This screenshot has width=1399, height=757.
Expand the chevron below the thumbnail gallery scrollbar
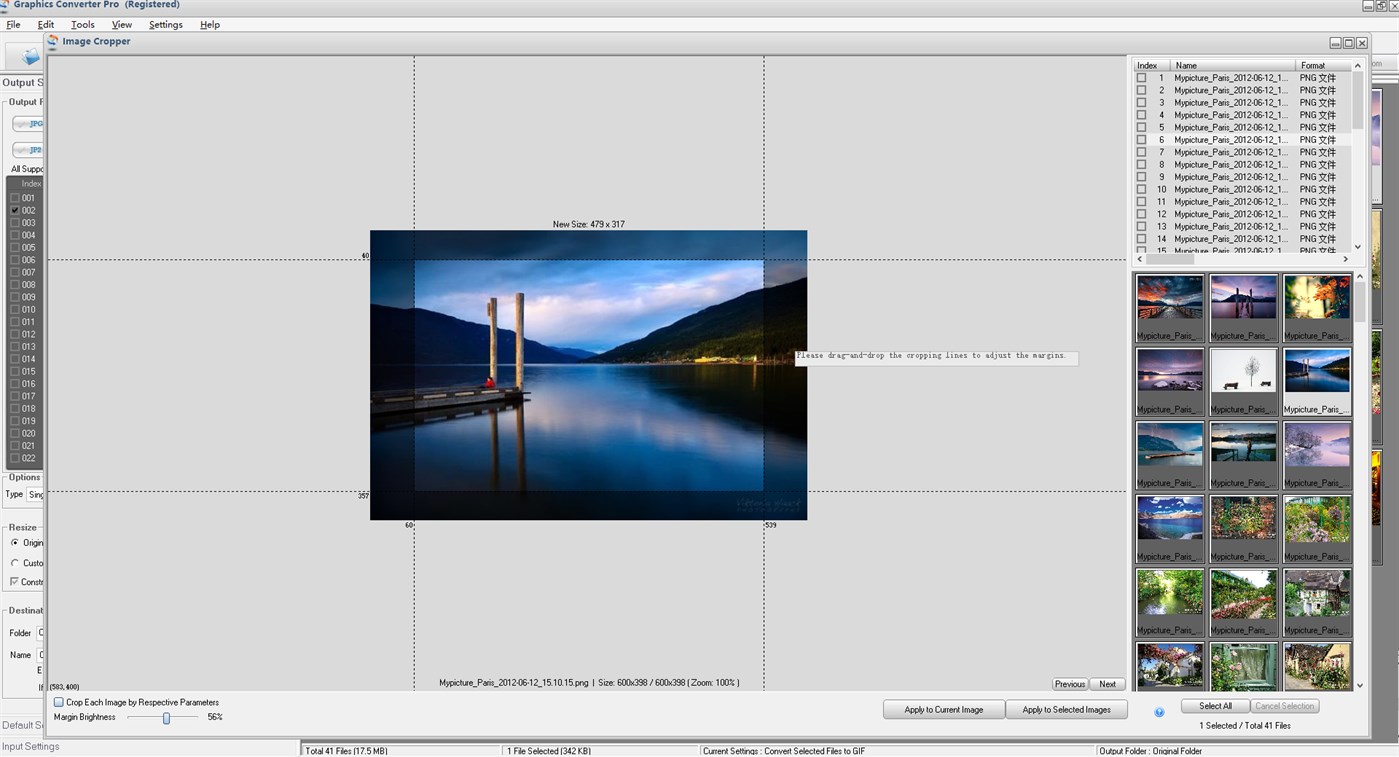click(1357, 683)
